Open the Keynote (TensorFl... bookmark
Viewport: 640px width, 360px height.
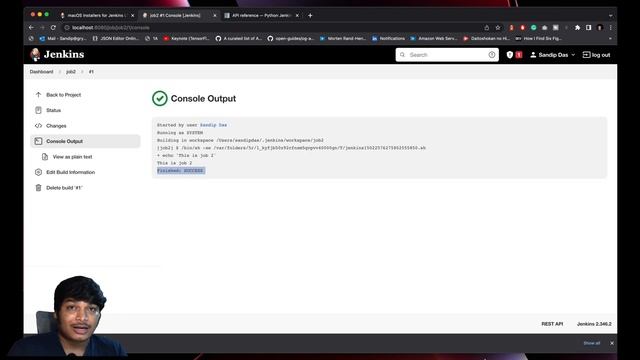coord(187,38)
